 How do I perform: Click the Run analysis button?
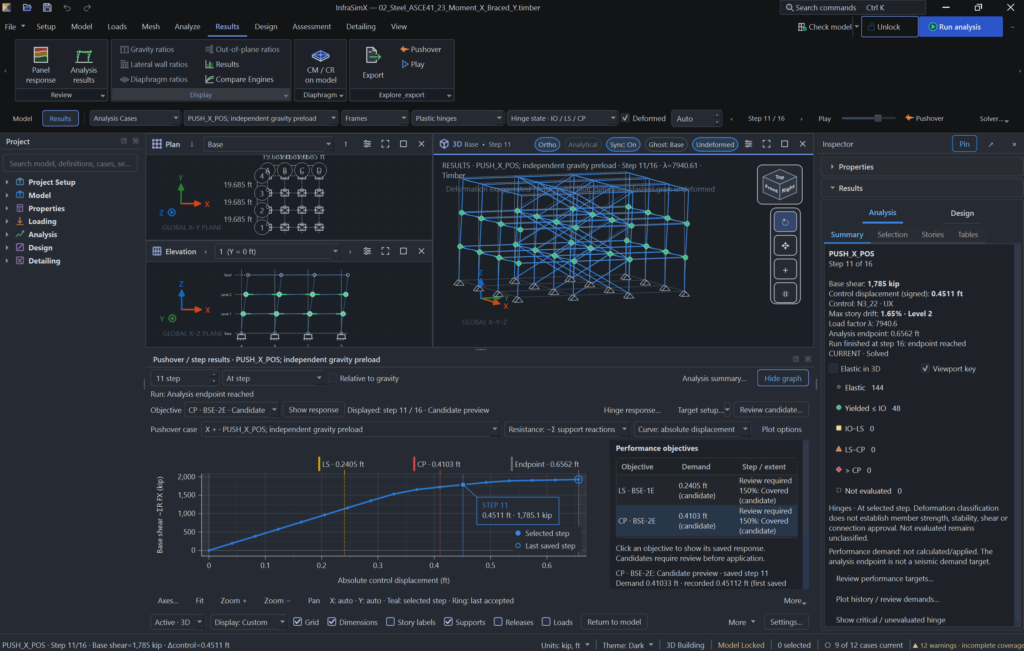(960, 27)
